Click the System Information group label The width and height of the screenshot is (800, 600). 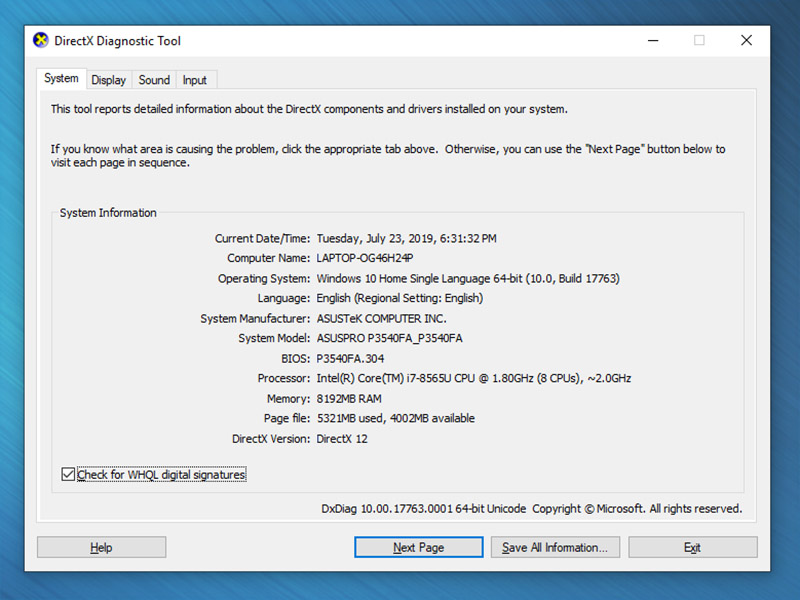tap(108, 213)
